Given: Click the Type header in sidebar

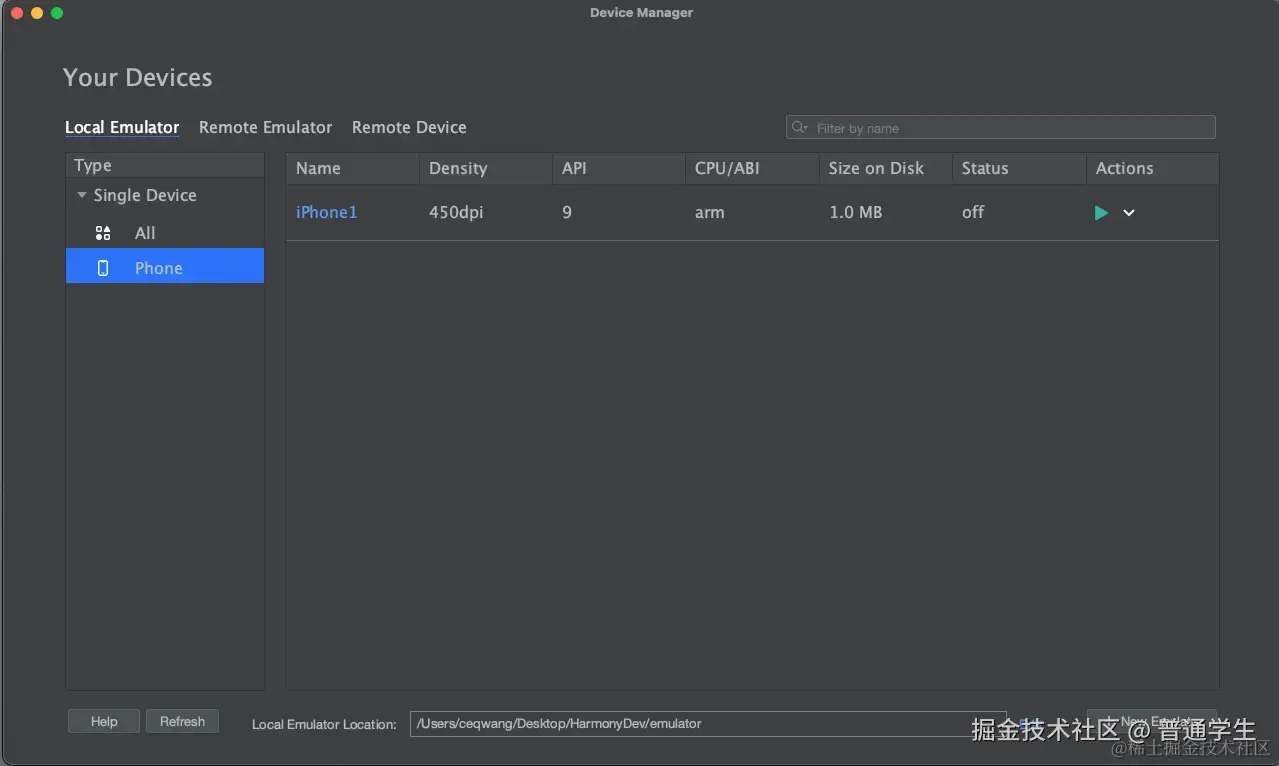Looking at the screenshot, I should (165, 165).
